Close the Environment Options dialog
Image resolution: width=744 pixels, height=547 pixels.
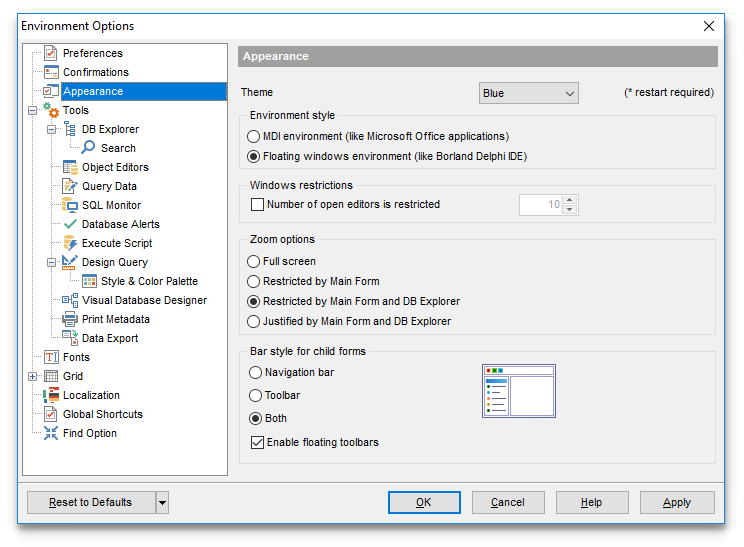pyautogui.click(x=709, y=26)
